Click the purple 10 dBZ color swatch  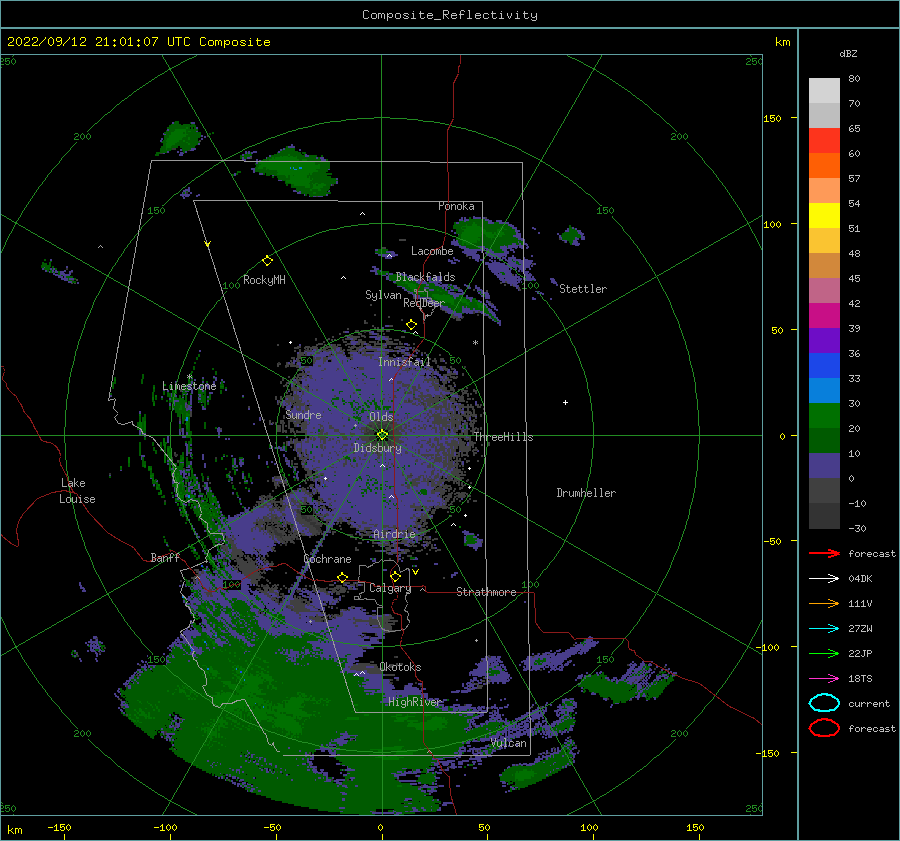coord(824,466)
